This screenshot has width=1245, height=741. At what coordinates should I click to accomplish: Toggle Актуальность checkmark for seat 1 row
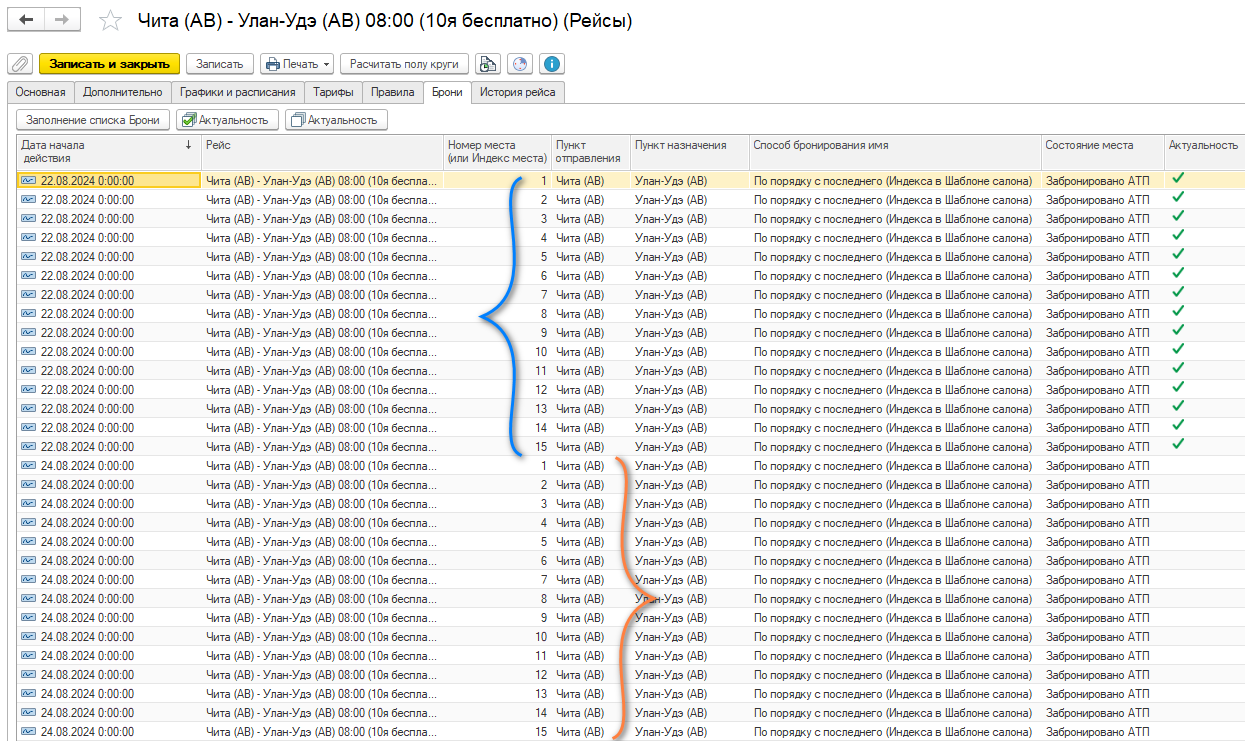[1178, 179]
